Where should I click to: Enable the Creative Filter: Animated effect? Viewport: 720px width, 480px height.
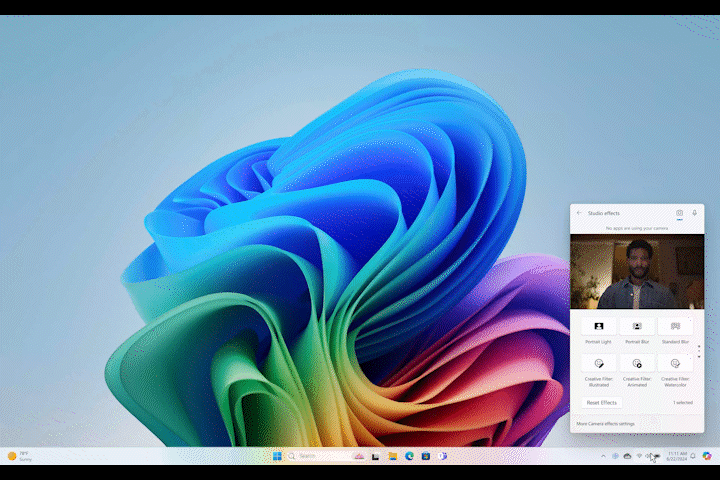[x=637, y=364]
